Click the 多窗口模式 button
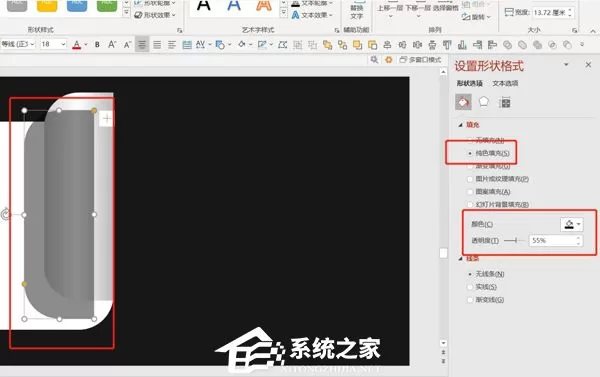This screenshot has width=600, height=377. coord(421,60)
